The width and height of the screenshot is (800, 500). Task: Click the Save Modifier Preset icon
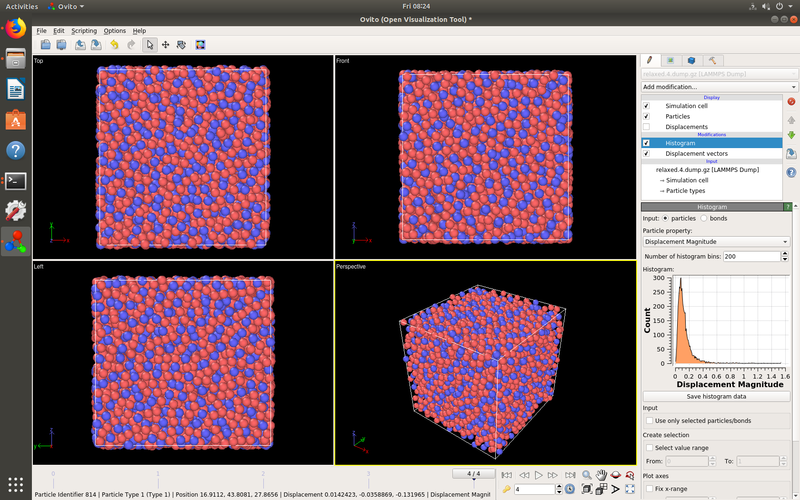791,154
